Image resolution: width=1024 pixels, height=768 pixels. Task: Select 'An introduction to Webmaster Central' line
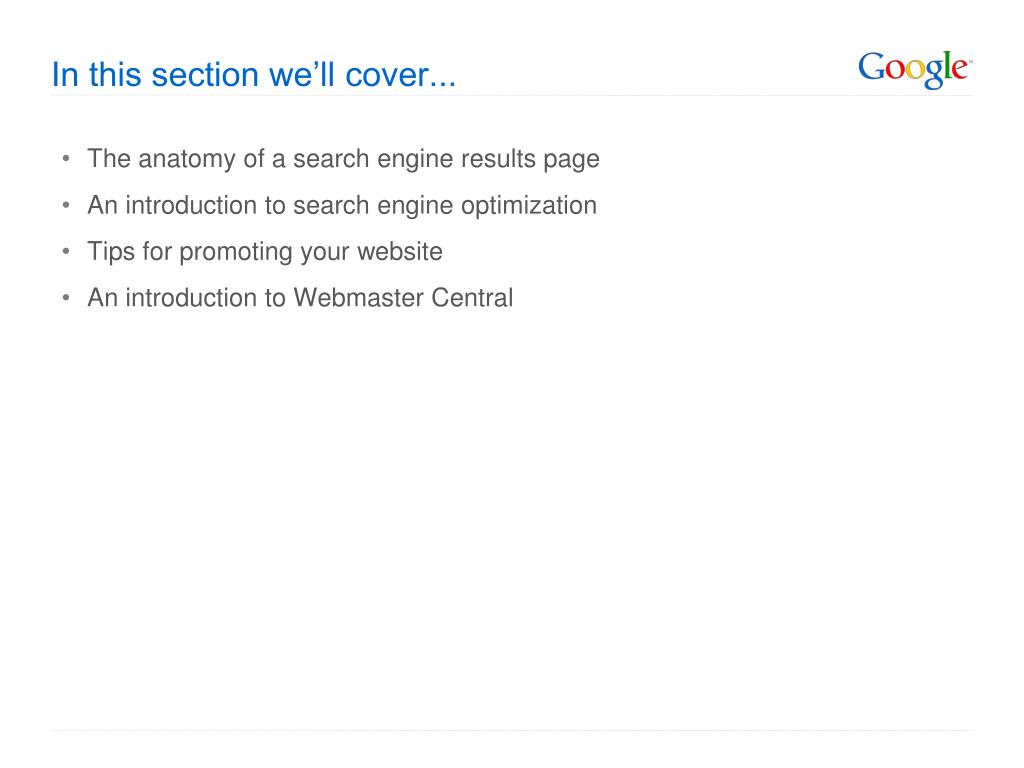click(300, 298)
